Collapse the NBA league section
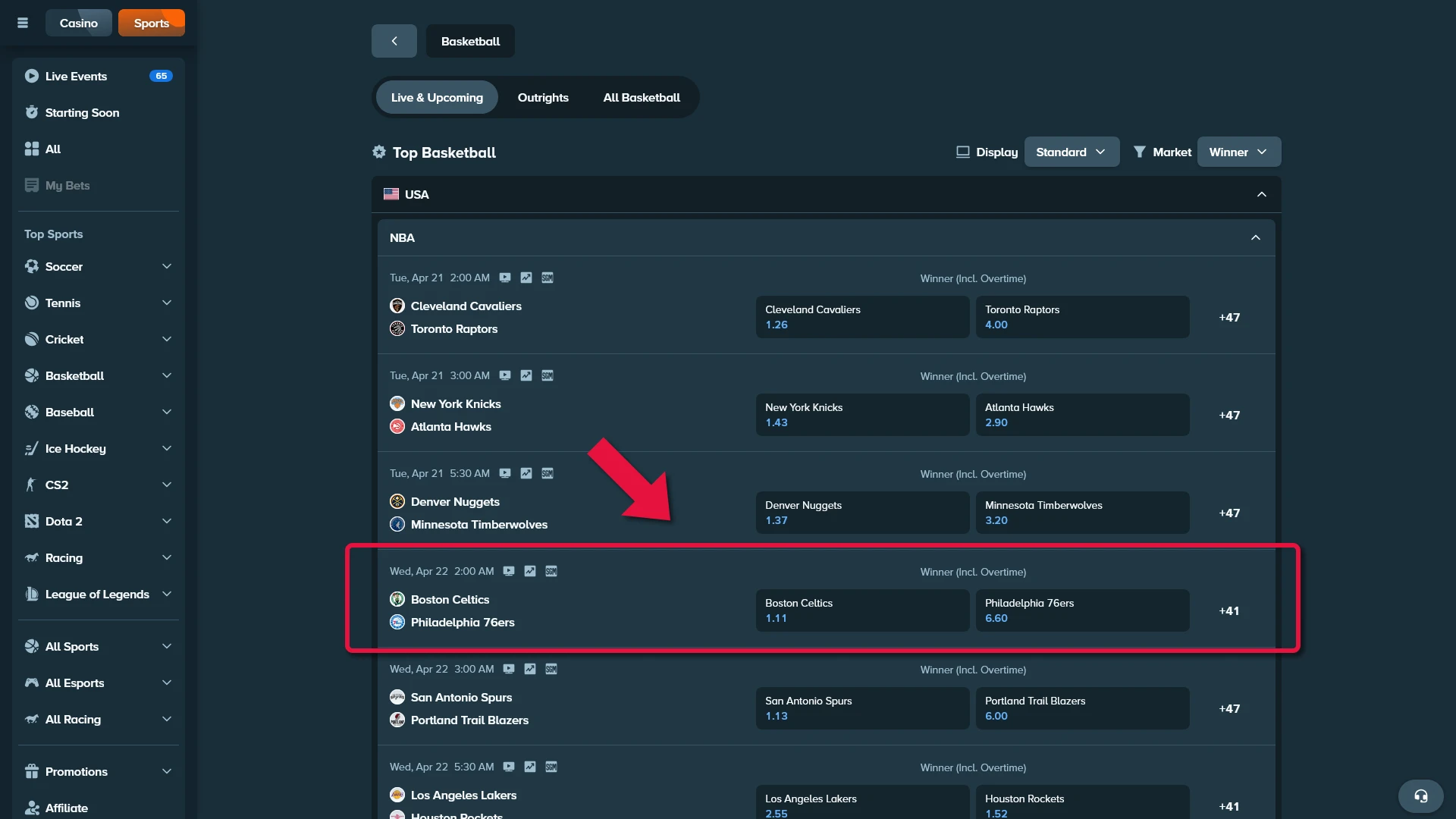This screenshot has height=819, width=1456. (x=1256, y=237)
